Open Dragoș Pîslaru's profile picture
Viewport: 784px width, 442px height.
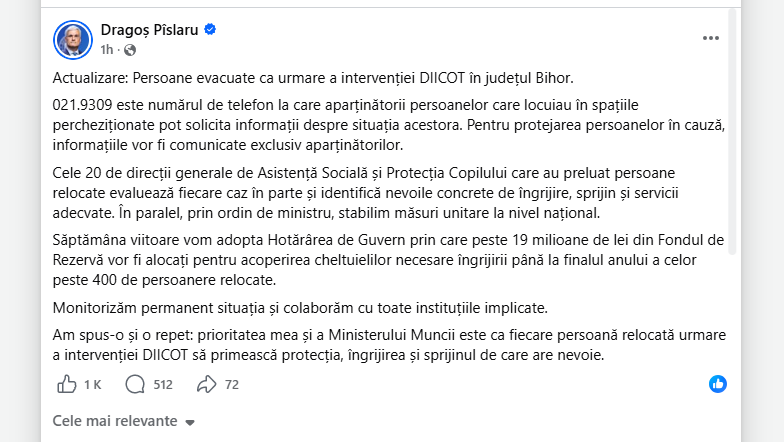[x=73, y=40]
